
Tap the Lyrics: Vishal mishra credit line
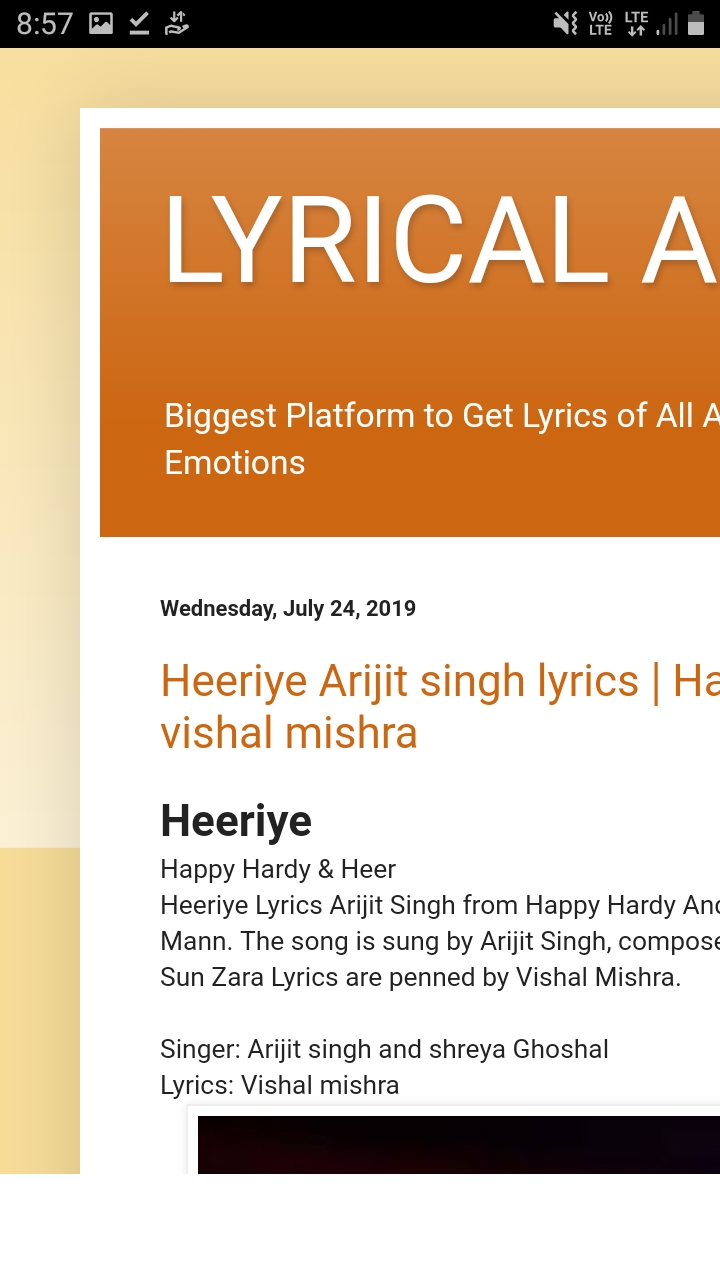coord(280,1085)
